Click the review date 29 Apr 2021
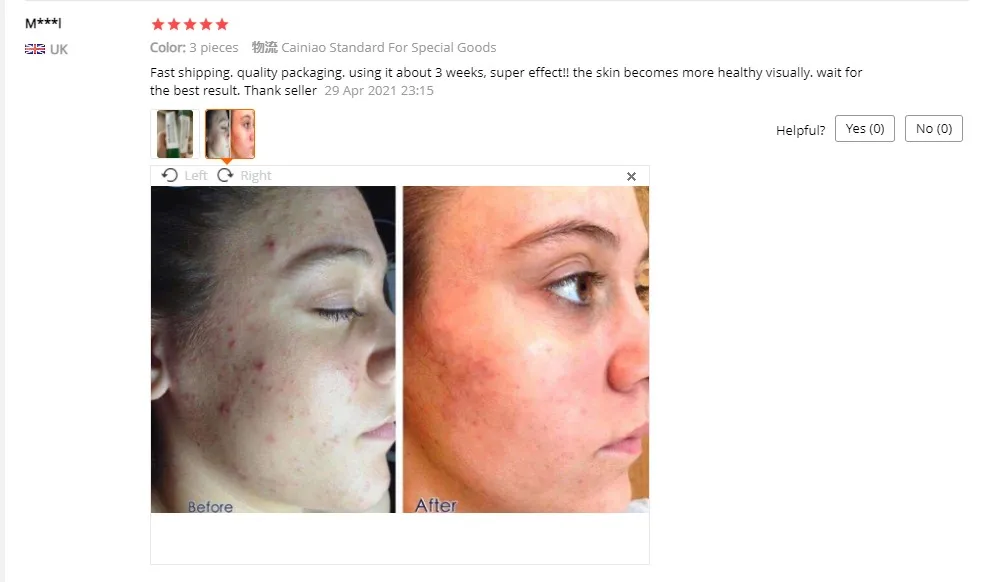 pos(379,90)
